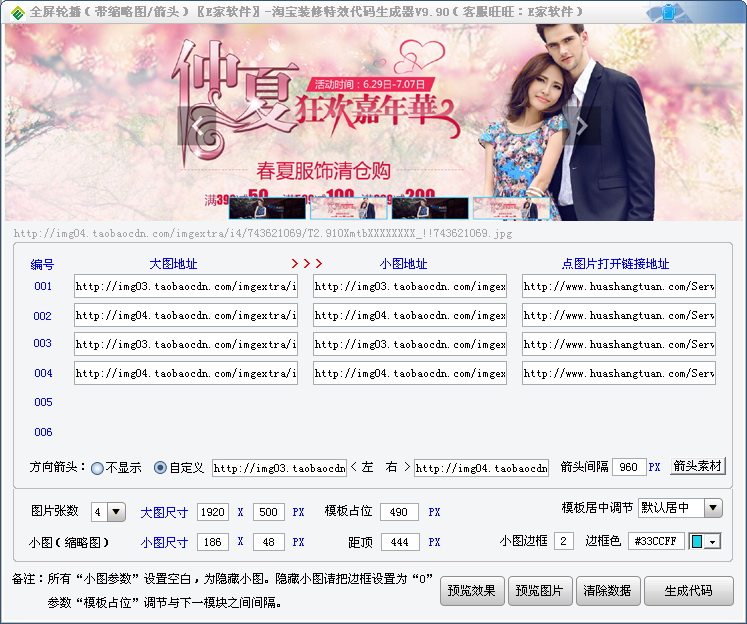Click the 003 small image URL field
Viewport: 747px width, 624px height.
coord(410,344)
